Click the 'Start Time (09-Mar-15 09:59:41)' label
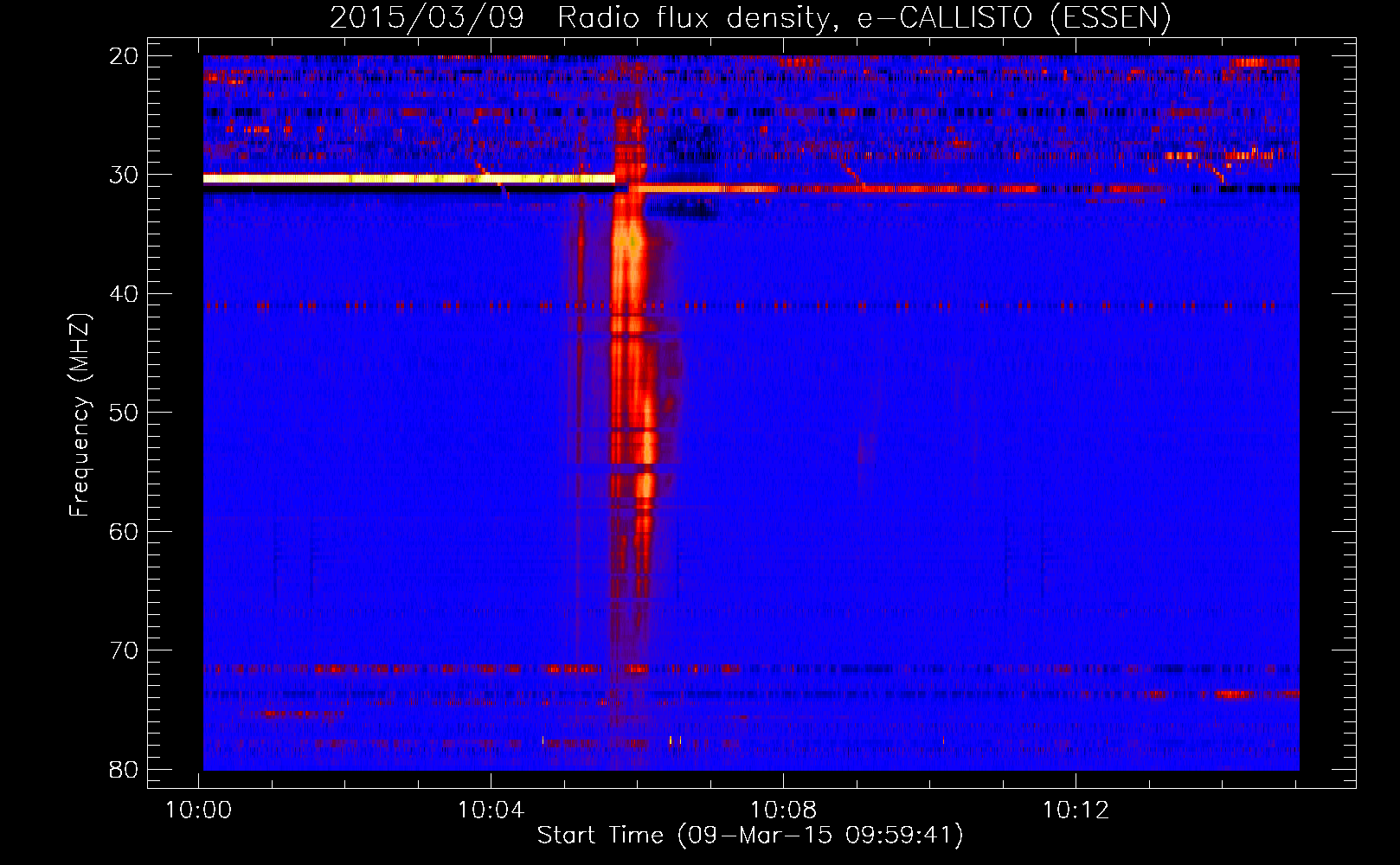Screen dimensions: 1400x865 click(x=750, y=836)
